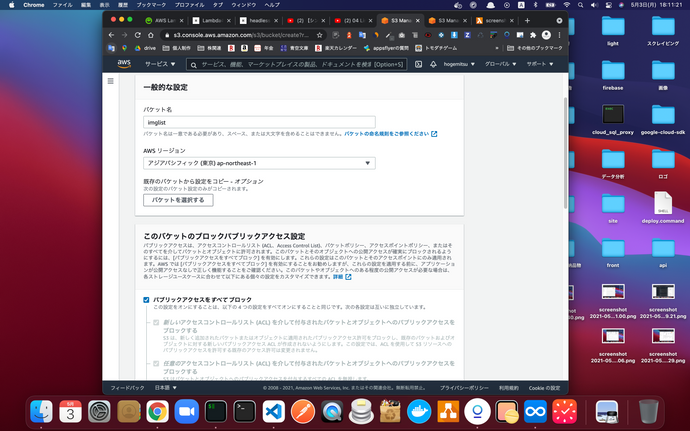690x431 pixels.
Task: Open the 楽天カレンダー bookmark
Action: (336, 48)
